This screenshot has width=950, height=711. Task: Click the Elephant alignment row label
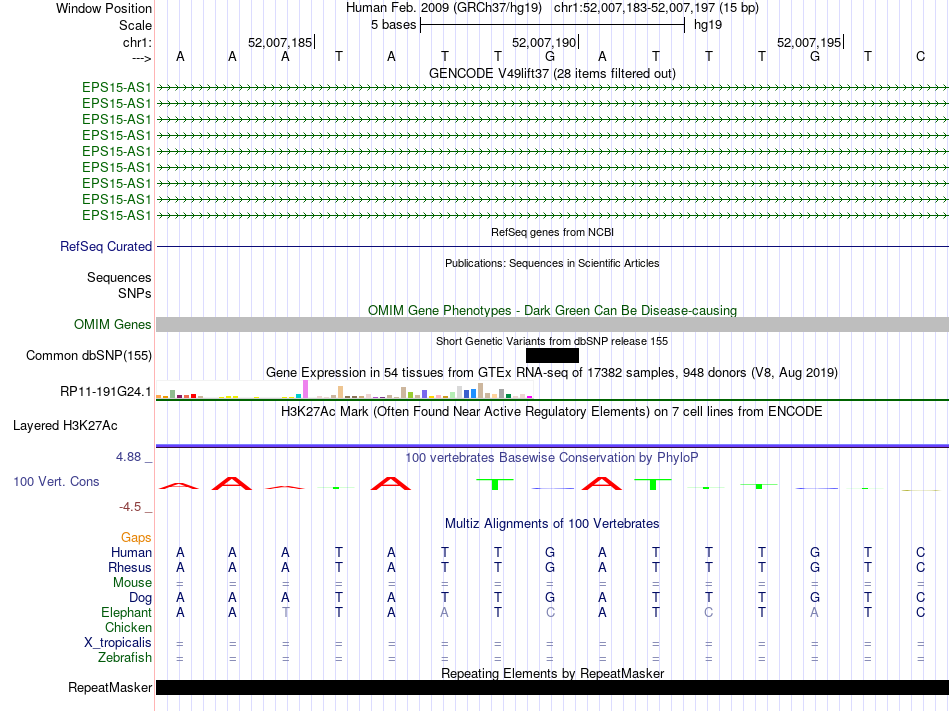point(126,612)
